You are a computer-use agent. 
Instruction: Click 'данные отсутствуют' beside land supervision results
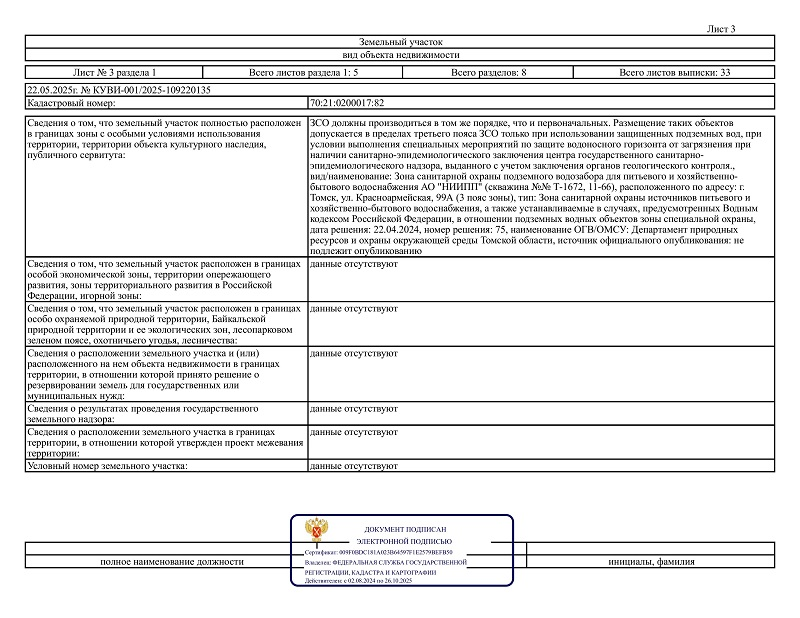pos(348,410)
